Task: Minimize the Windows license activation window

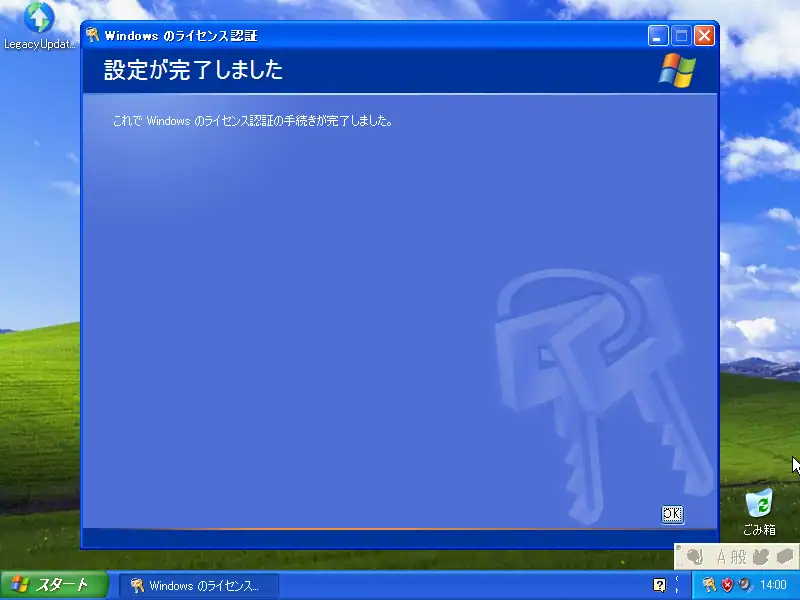Action: pyautogui.click(x=658, y=36)
